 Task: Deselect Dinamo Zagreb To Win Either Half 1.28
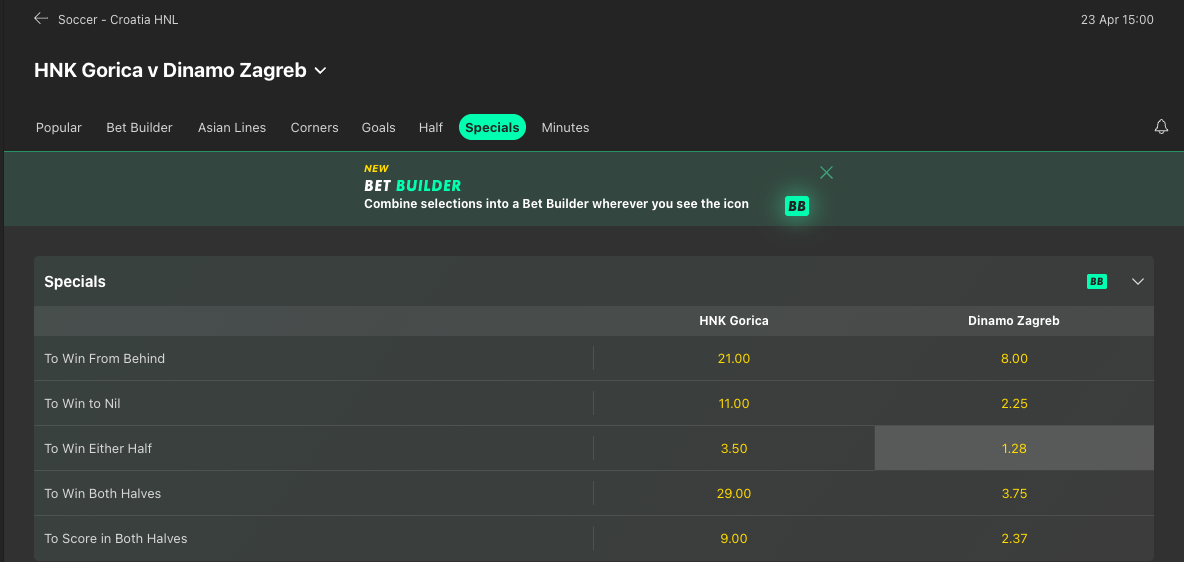[x=1014, y=448]
